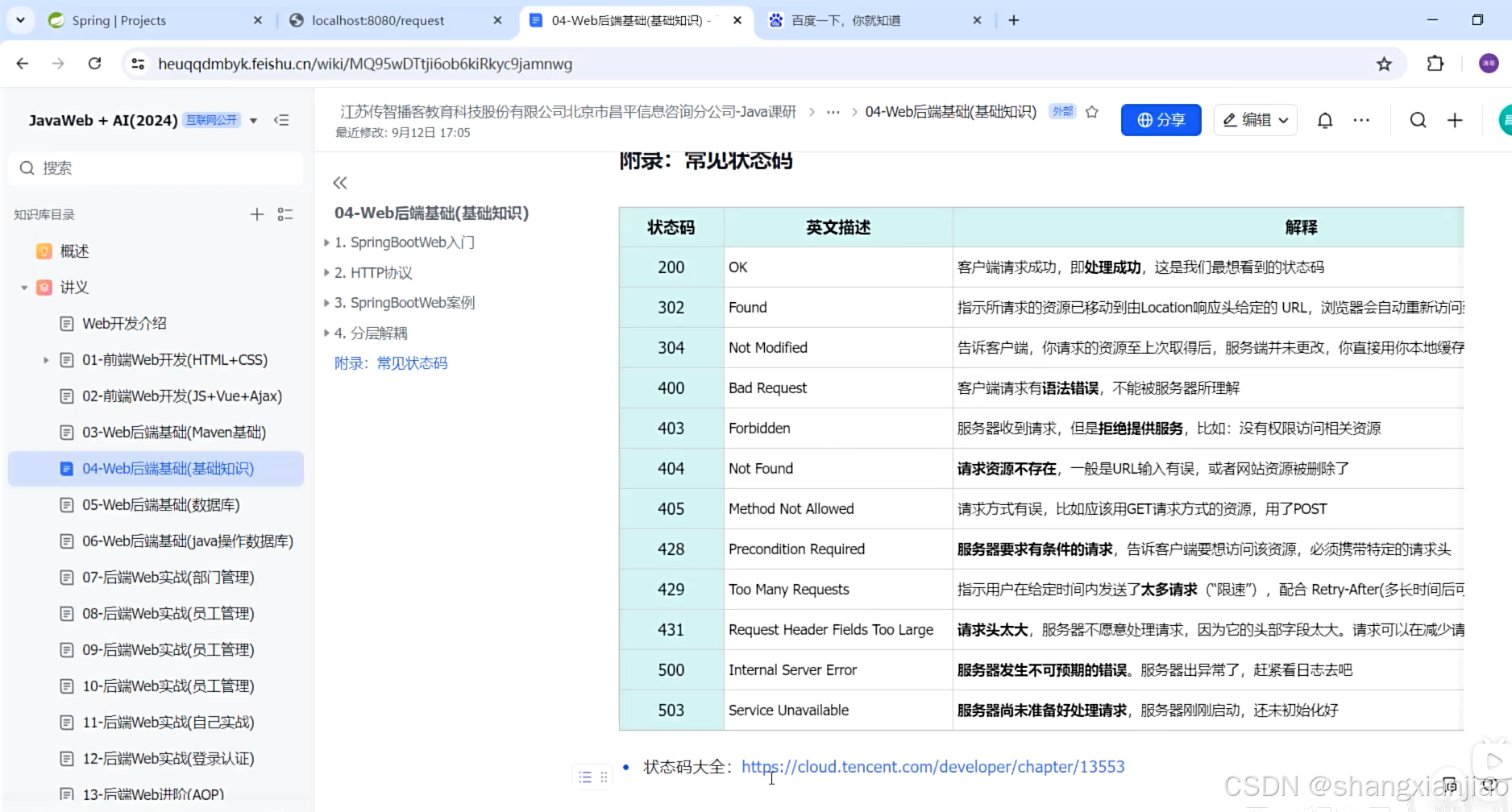Go forward to the next page
Screen dimensions: 1512x812
[x=58, y=64]
